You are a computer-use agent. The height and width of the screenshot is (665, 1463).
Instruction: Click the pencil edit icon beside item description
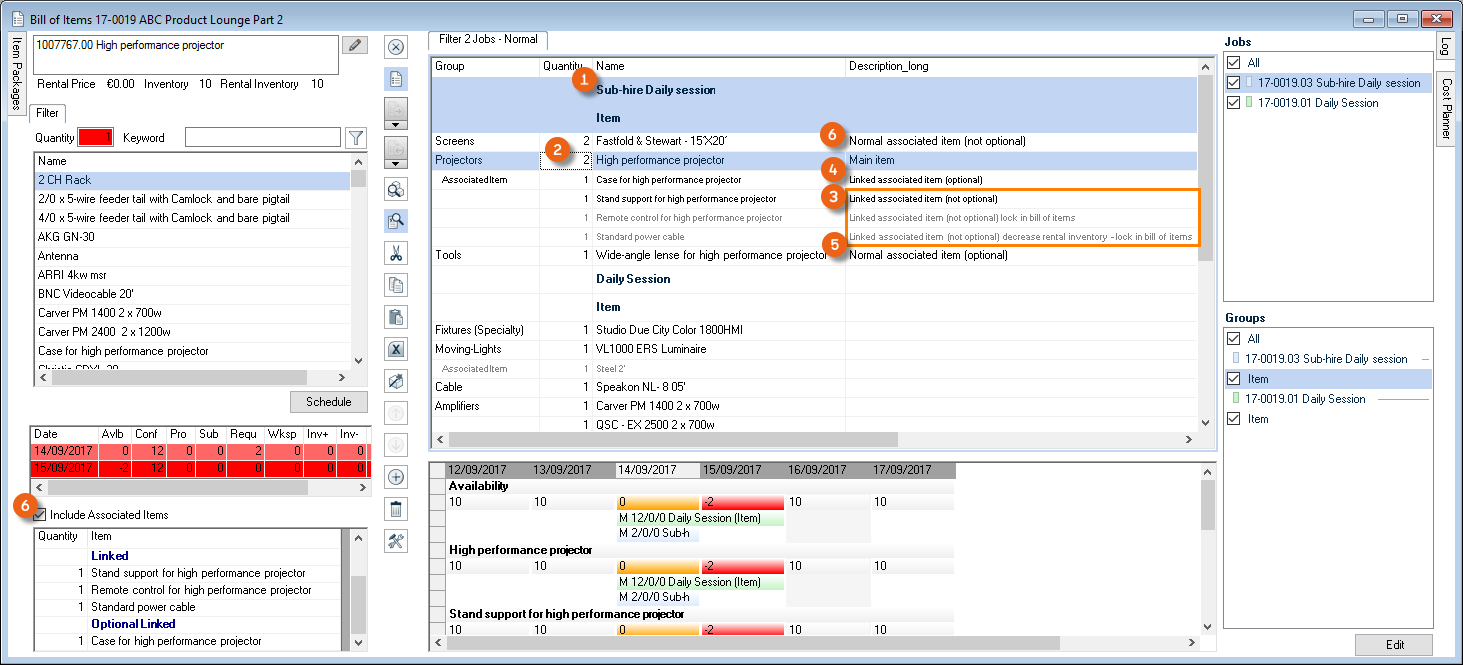coord(354,45)
